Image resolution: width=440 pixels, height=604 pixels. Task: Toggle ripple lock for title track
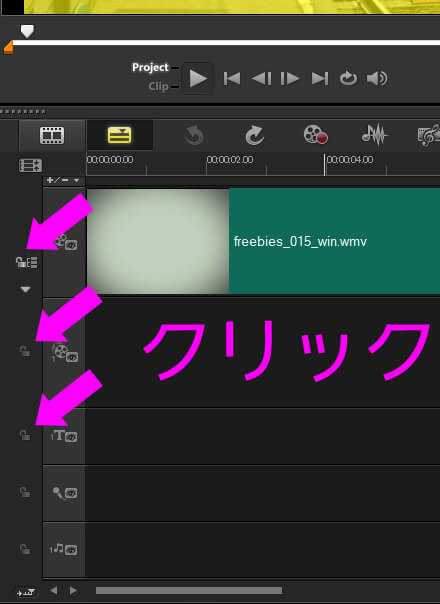25,435
